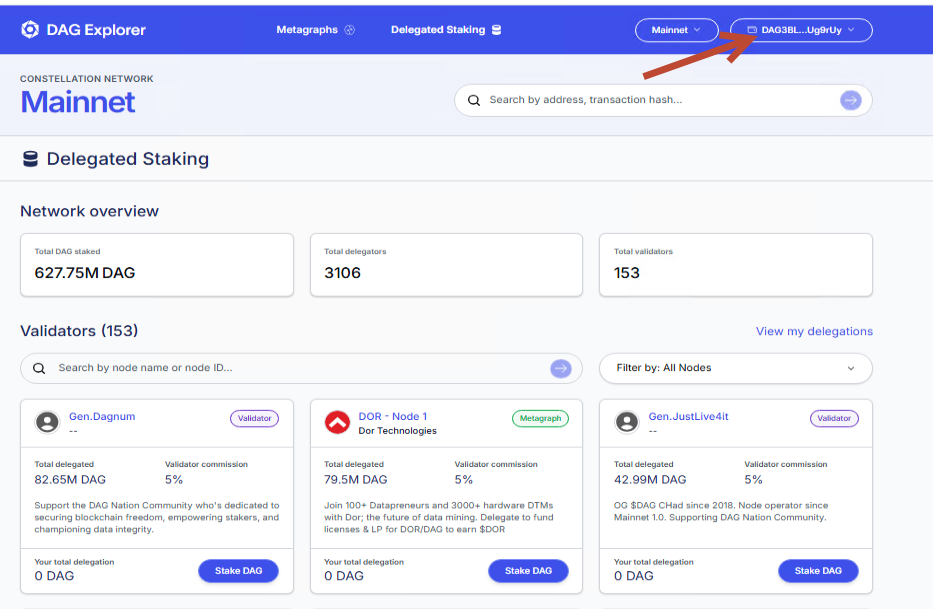Focus the address or transaction hash search field
Screen dimensions: 933x609
pyautogui.click(x=663, y=100)
